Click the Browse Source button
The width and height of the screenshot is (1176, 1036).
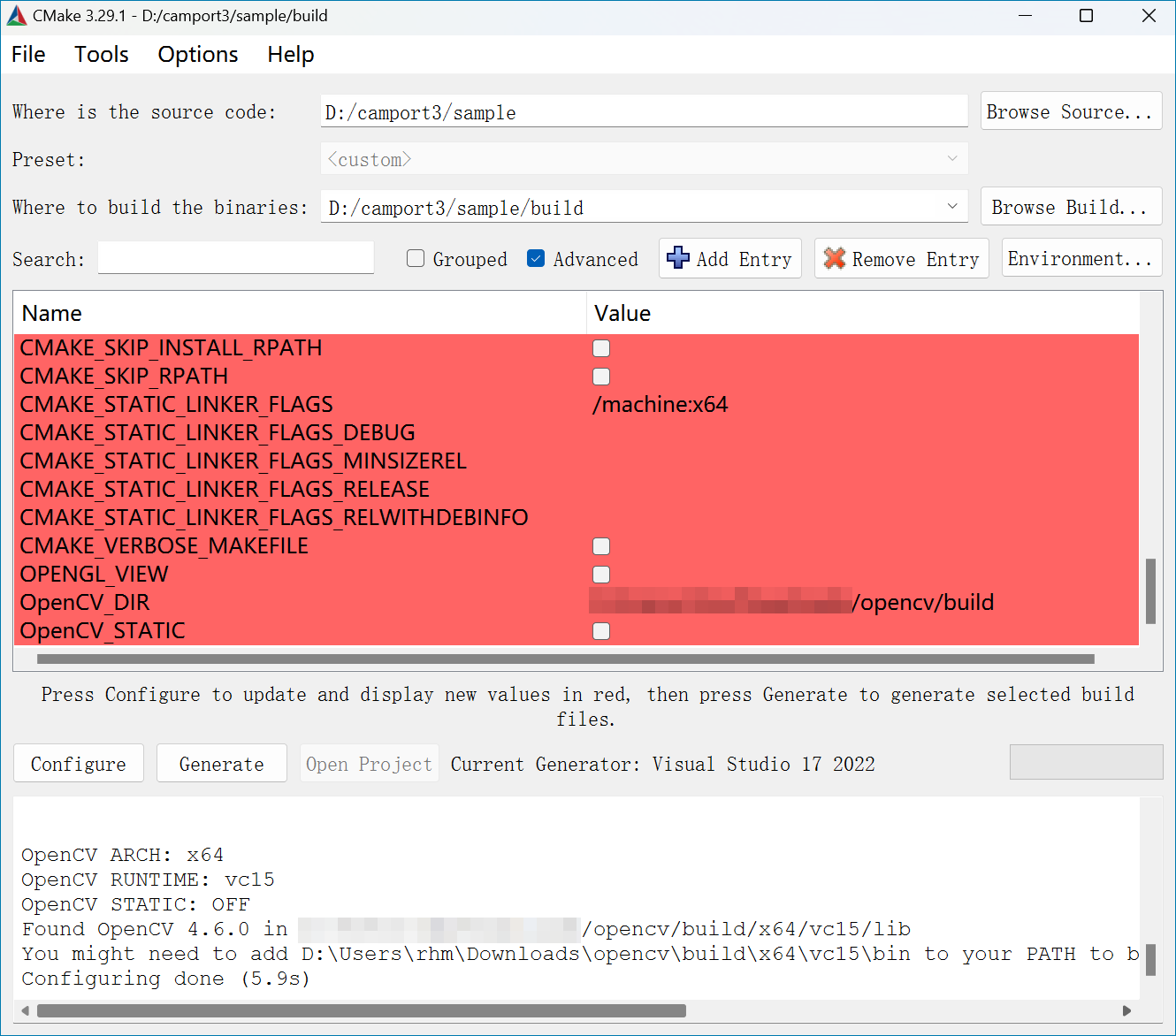click(1071, 111)
